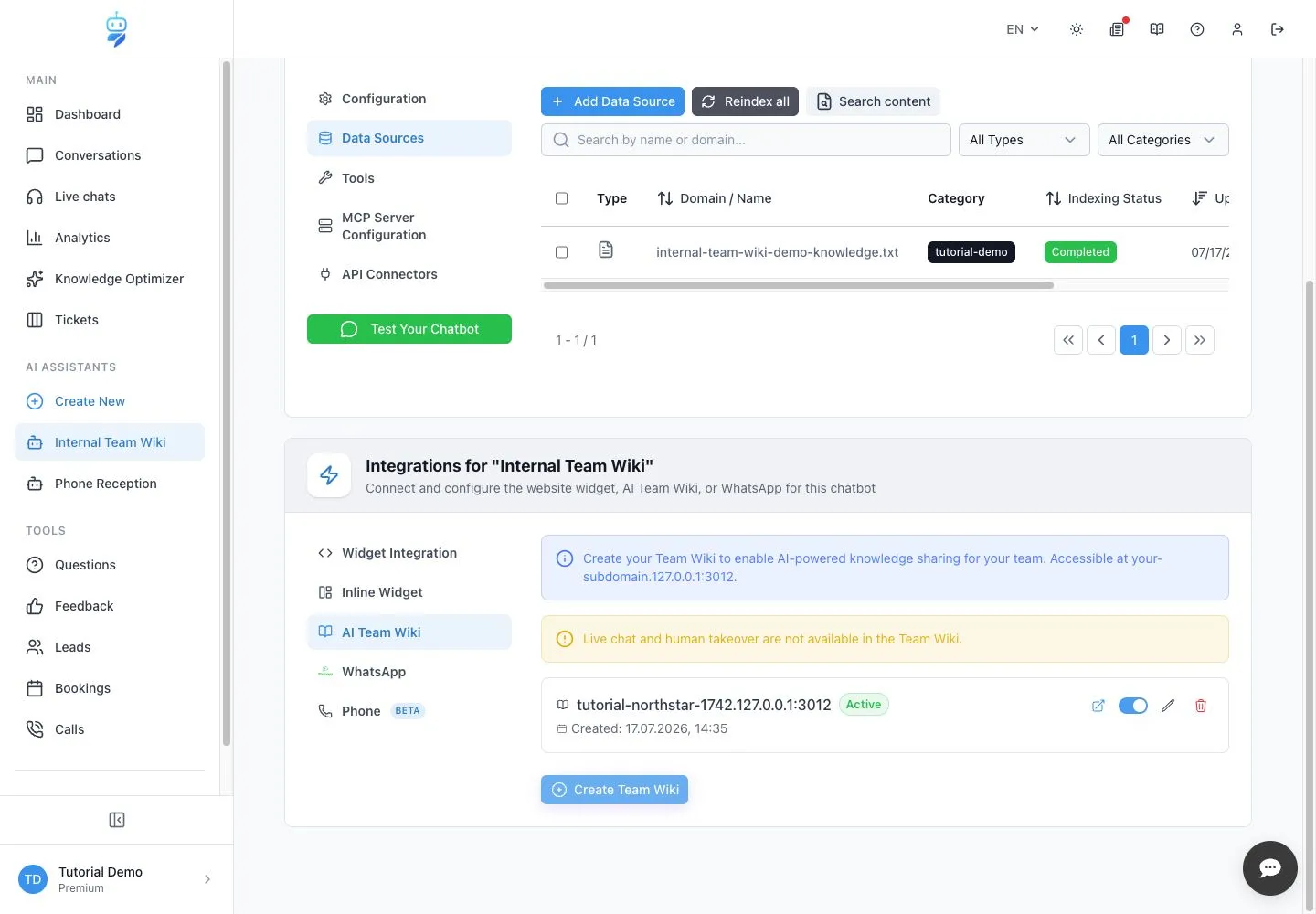1316x914 pixels.
Task: Click the TD user avatar
Action: point(33,879)
